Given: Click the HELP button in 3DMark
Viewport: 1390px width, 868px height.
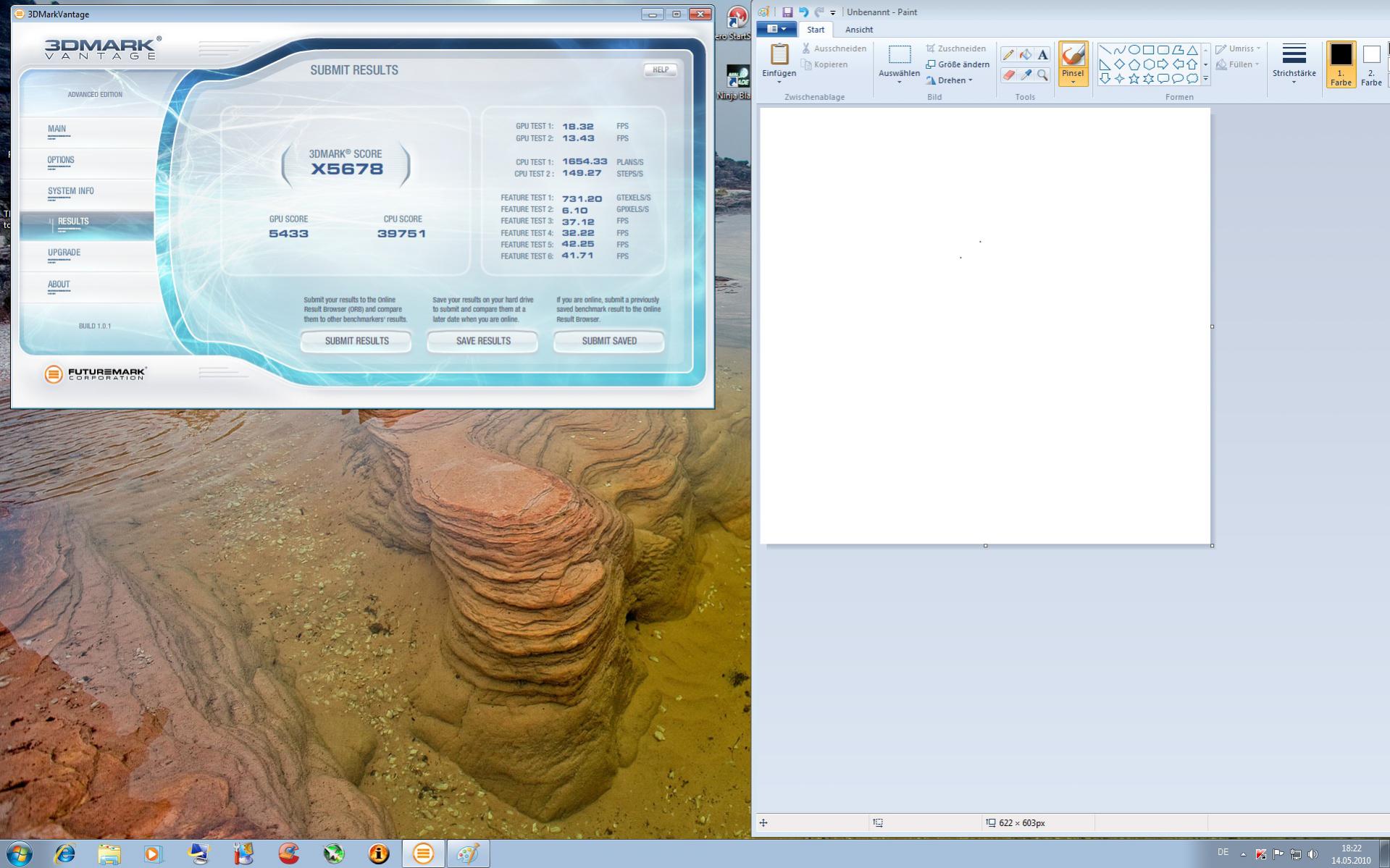Looking at the screenshot, I should click(x=660, y=69).
